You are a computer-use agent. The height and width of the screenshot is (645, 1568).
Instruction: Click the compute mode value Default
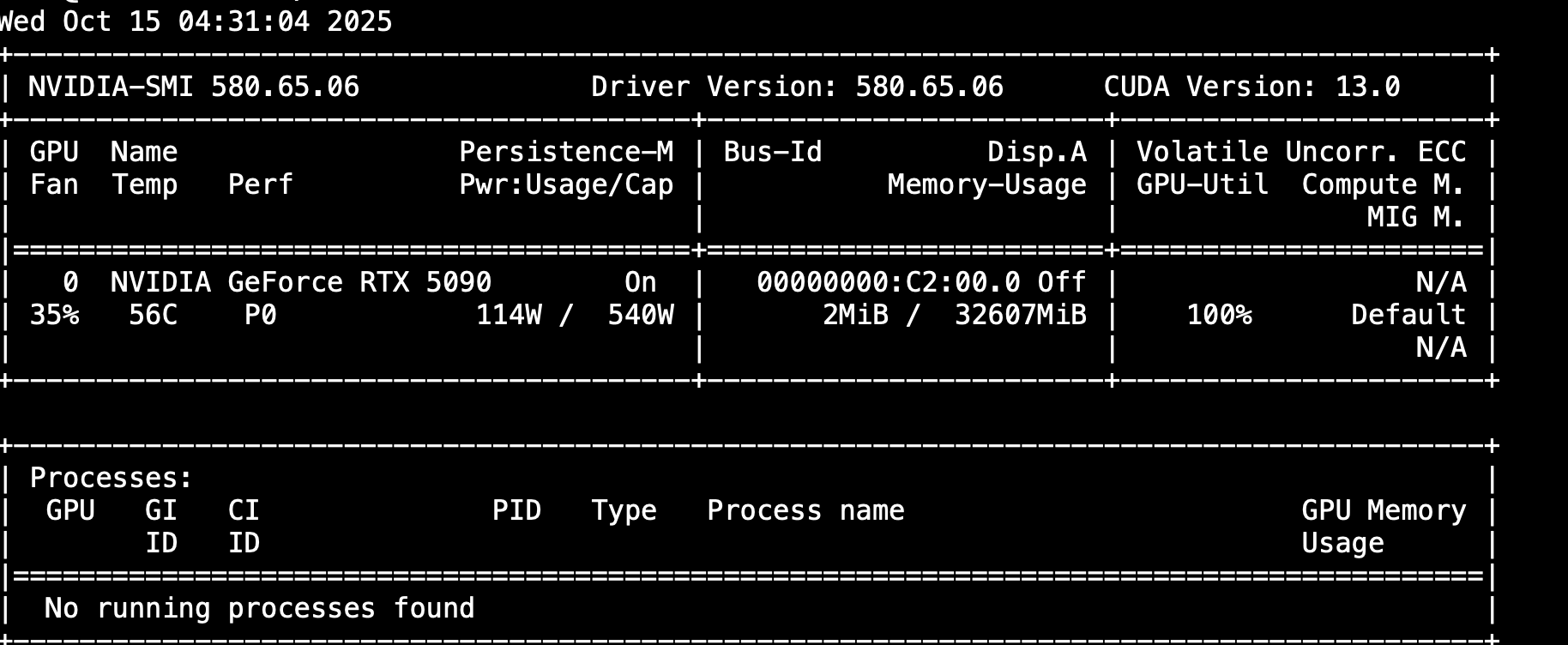1408,315
